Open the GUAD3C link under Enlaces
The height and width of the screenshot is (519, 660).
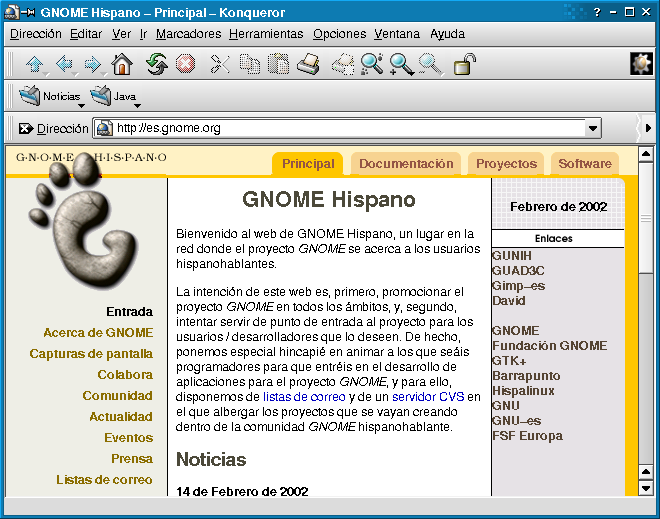click(x=518, y=271)
